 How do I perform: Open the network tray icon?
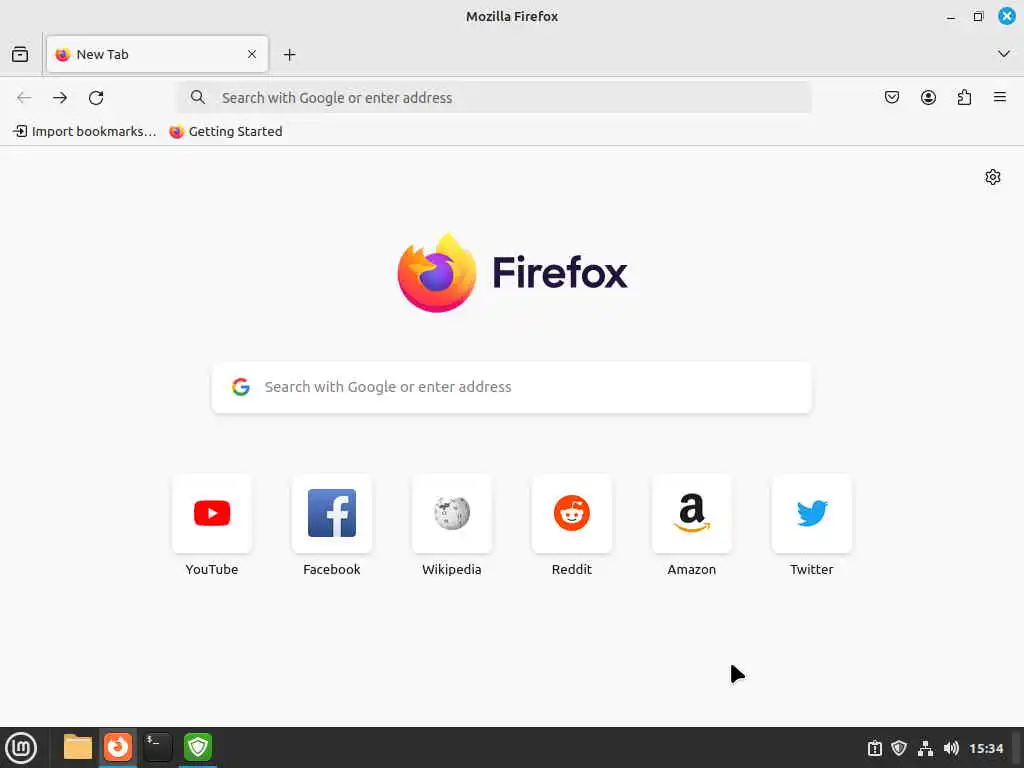[925, 748]
